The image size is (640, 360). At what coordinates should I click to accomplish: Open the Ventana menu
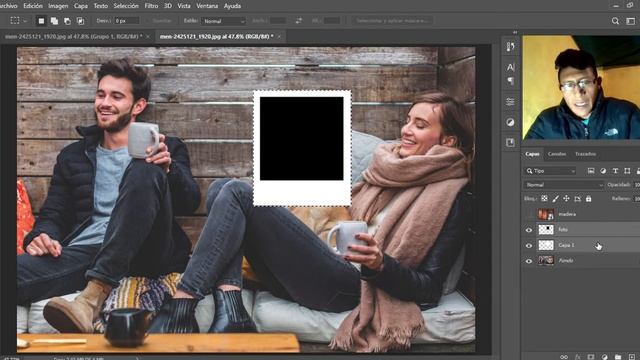pos(207,6)
